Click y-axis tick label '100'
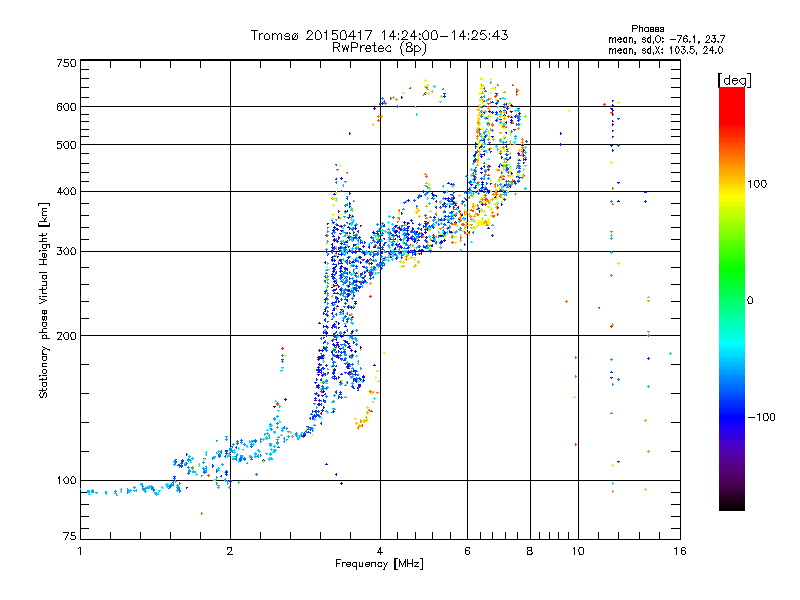This screenshot has width=800, height=600. [x=66, y=480]
